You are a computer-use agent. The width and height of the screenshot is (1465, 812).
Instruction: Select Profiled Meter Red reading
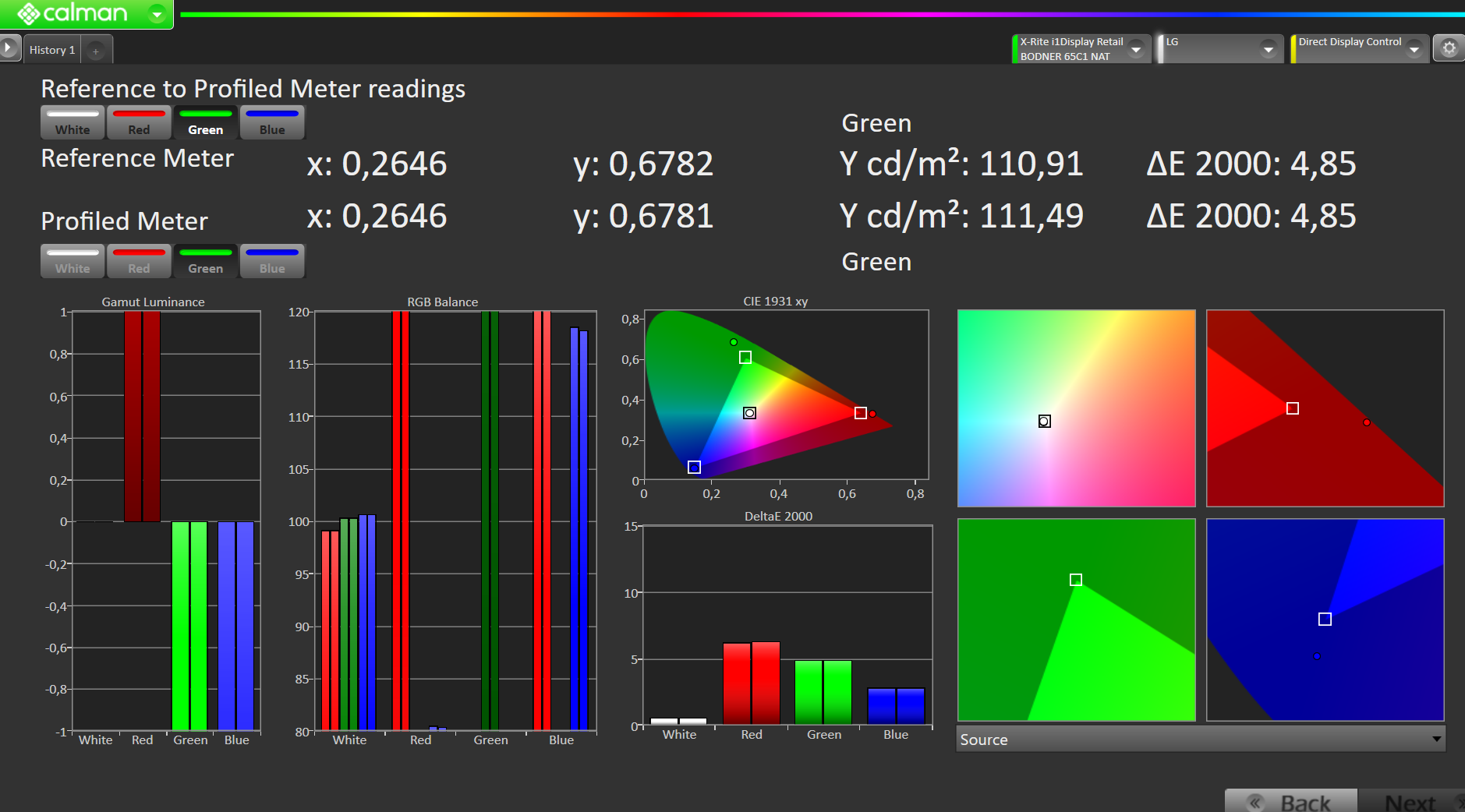pyautogui.click(x=139, y=261)
